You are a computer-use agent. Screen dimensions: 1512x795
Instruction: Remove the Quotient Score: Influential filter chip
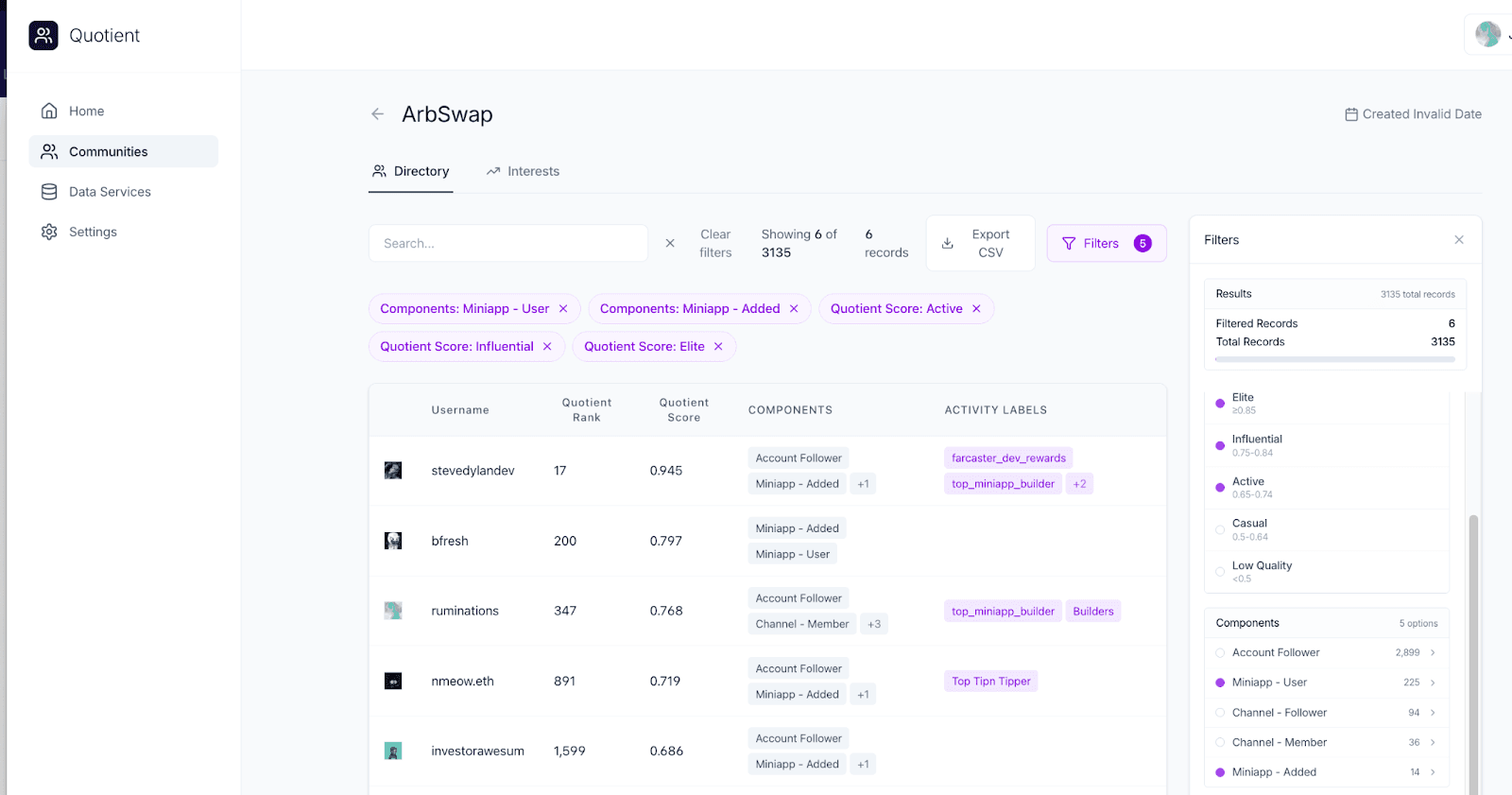coord(547,347)
